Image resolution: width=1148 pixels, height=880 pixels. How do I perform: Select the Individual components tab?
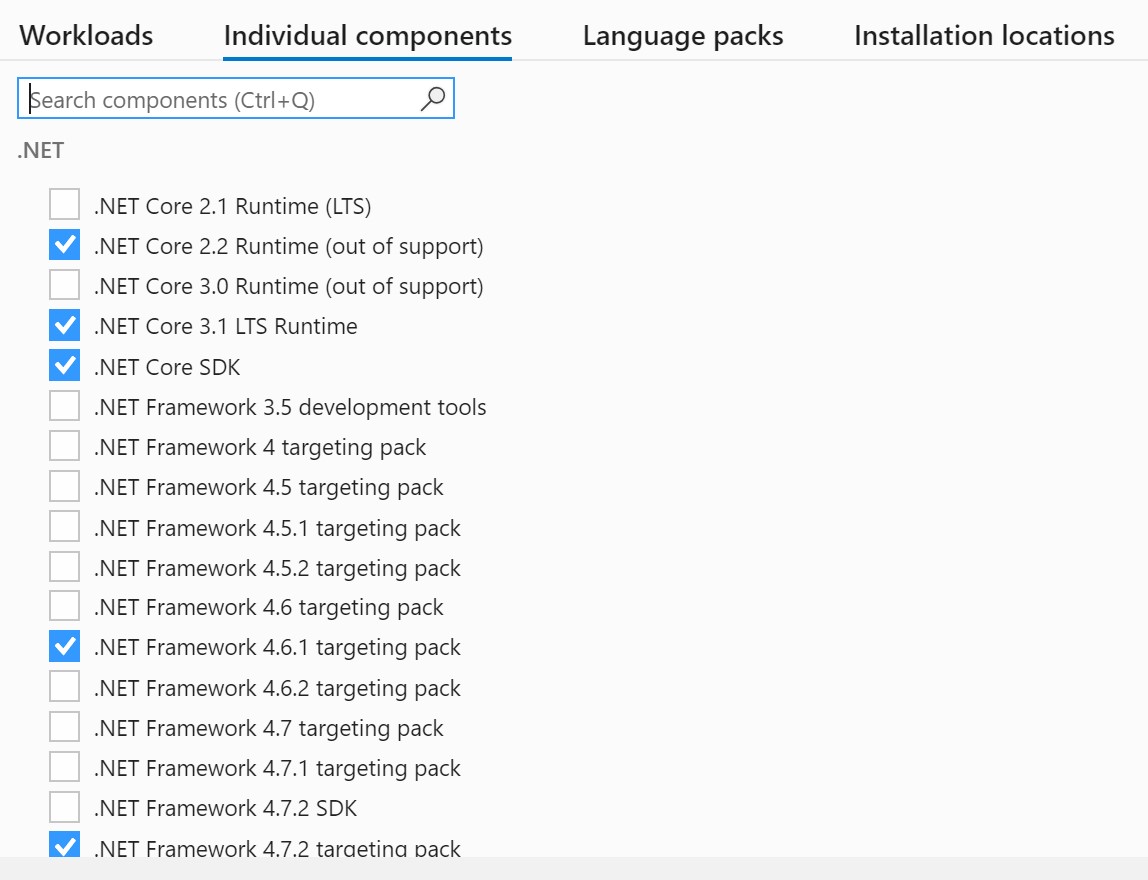coord(368,36)
